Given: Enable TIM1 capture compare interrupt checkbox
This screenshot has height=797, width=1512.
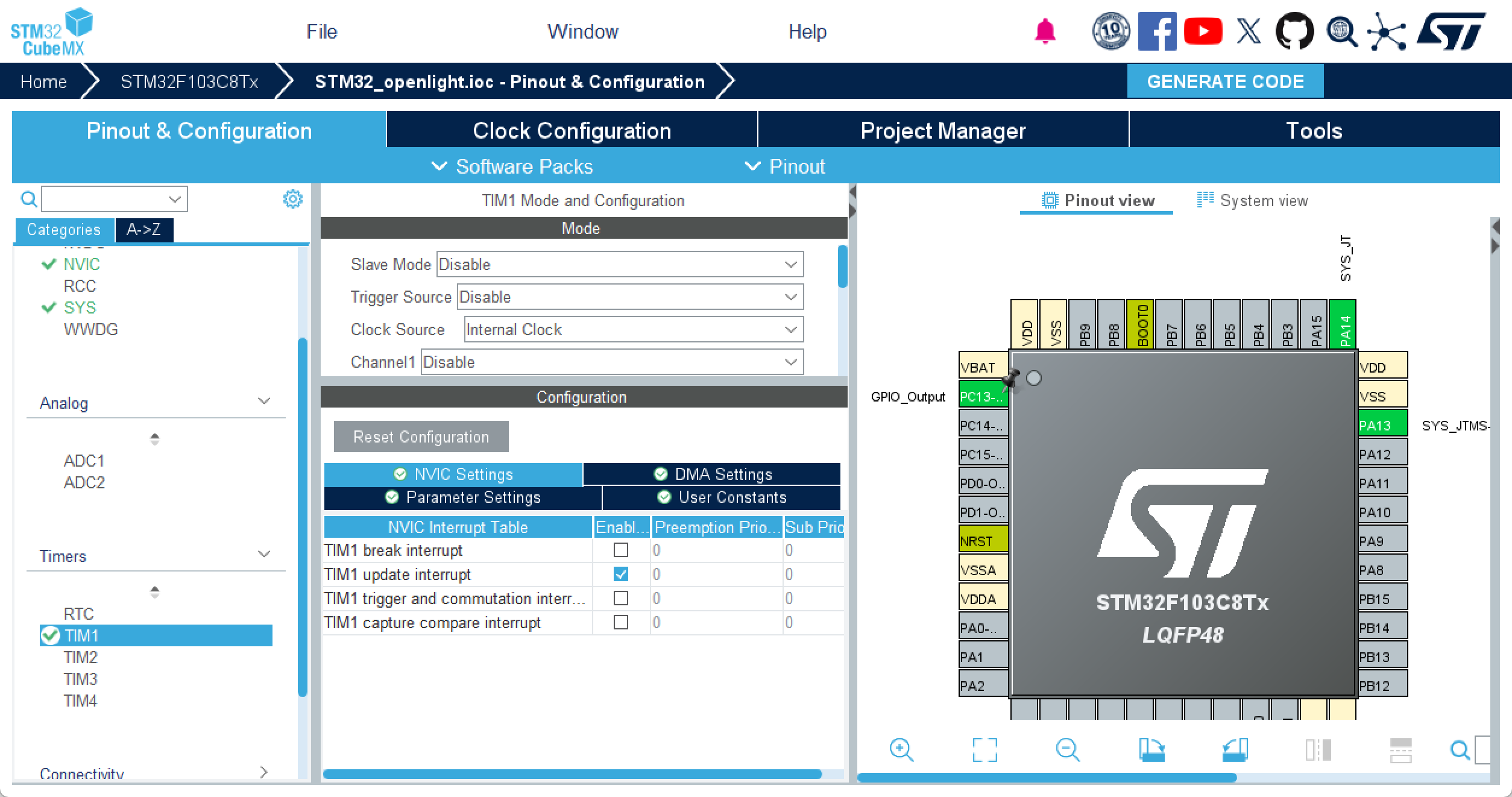Looking at the screenshot, I should 620,622.
